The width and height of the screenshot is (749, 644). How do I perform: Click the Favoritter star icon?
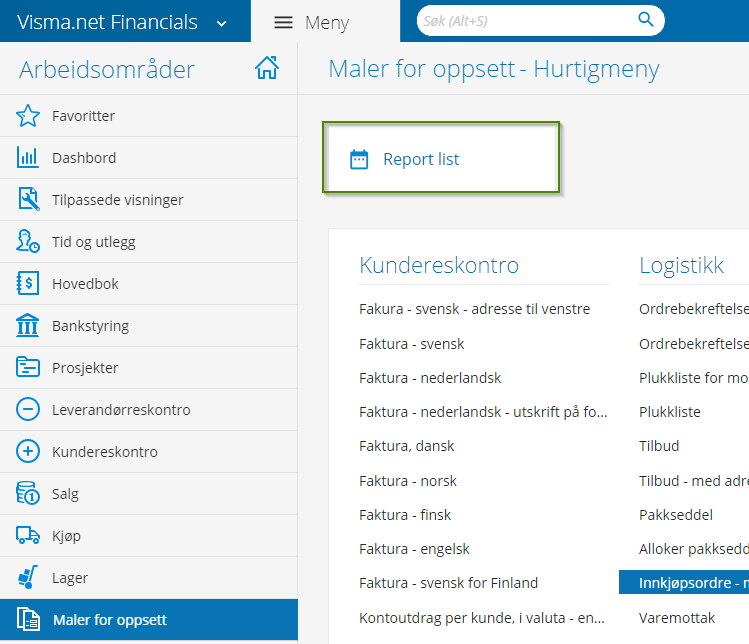pos(28,116)
